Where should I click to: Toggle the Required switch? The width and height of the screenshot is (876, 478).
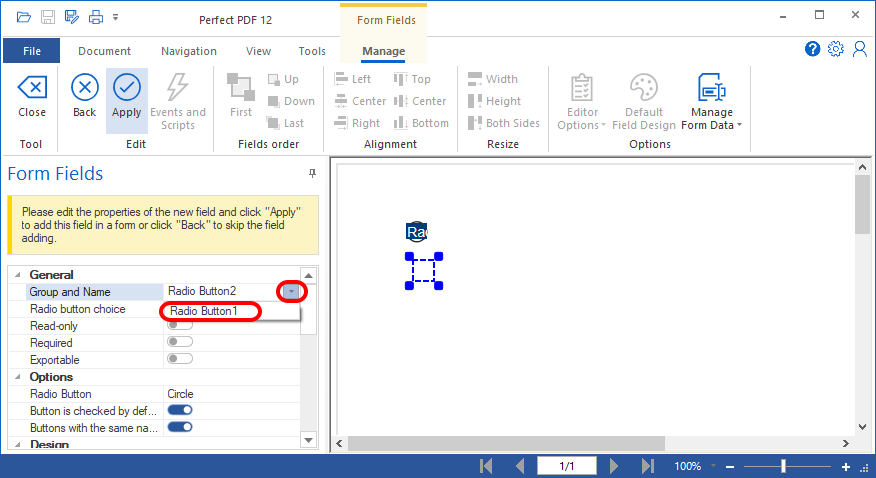(x=180, y=342)
